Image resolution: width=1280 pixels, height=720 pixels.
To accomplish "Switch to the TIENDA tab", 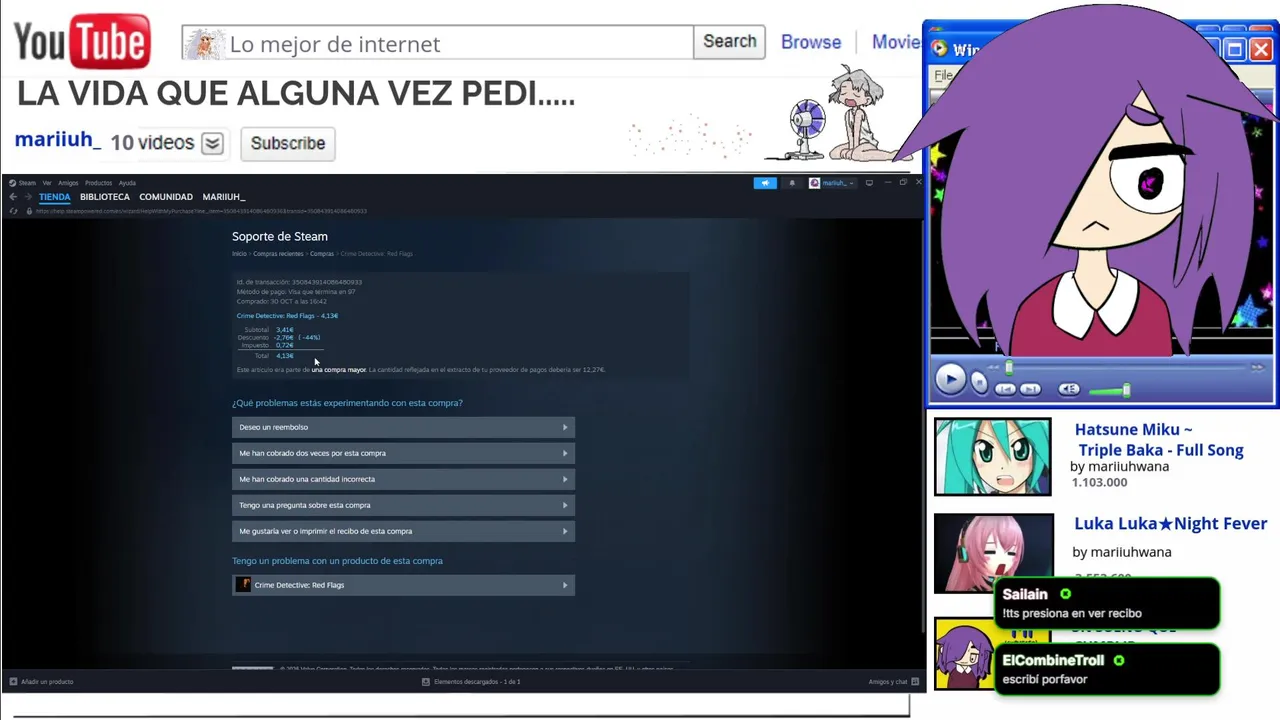I will pyautogui.click(x=54, y=197).
